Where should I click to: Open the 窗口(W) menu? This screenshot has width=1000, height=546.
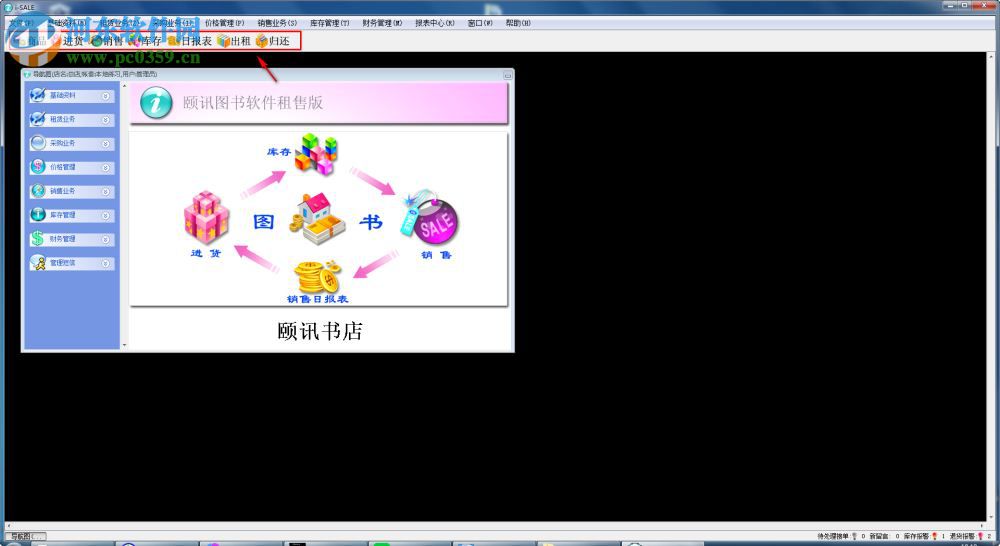pos(480,23)
